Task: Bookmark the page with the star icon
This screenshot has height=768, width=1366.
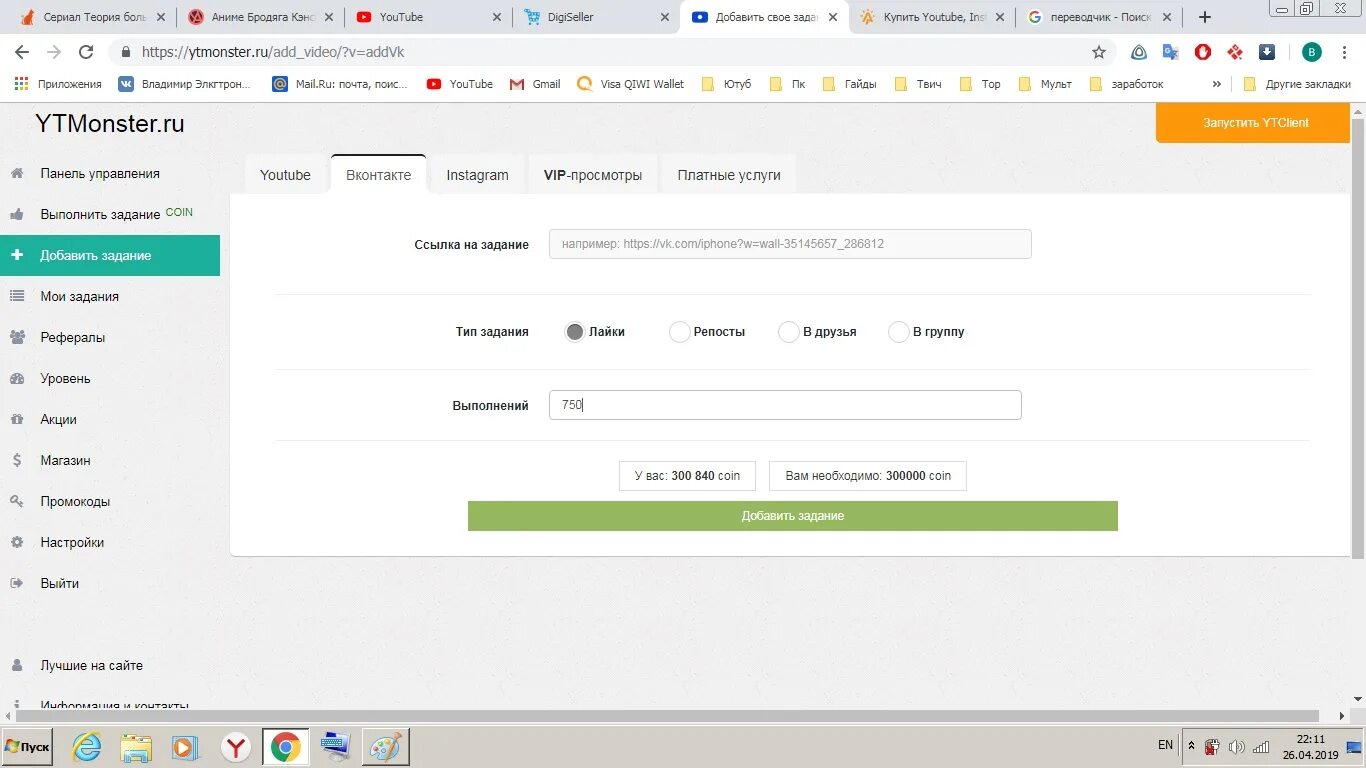Action: pyautogui.click(x=1099, y=52)
